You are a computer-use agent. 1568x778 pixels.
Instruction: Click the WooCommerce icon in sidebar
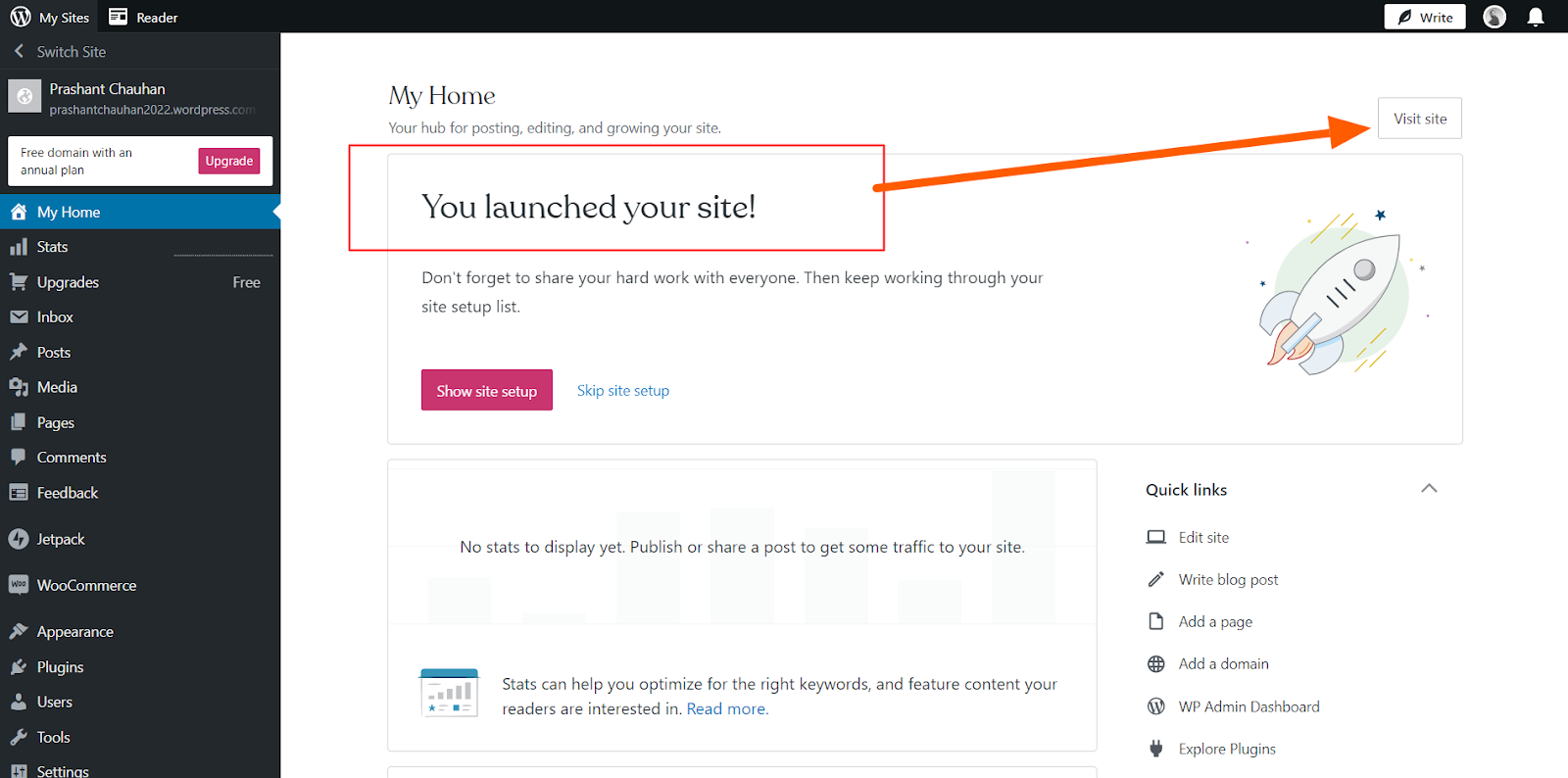pos(19,585)
